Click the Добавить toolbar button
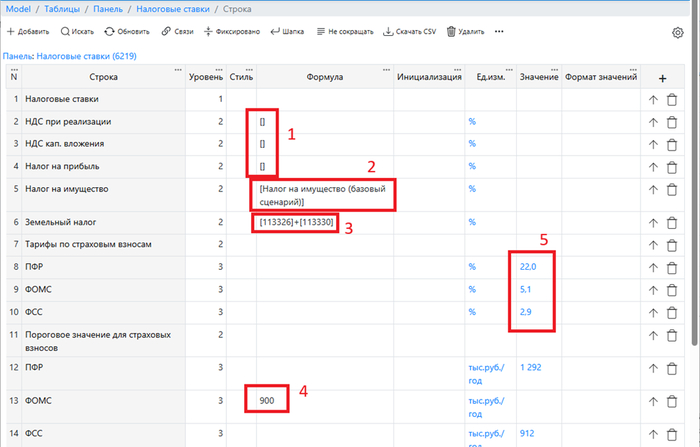Viewport: 700px width, 447px height. tap(27, 32)
